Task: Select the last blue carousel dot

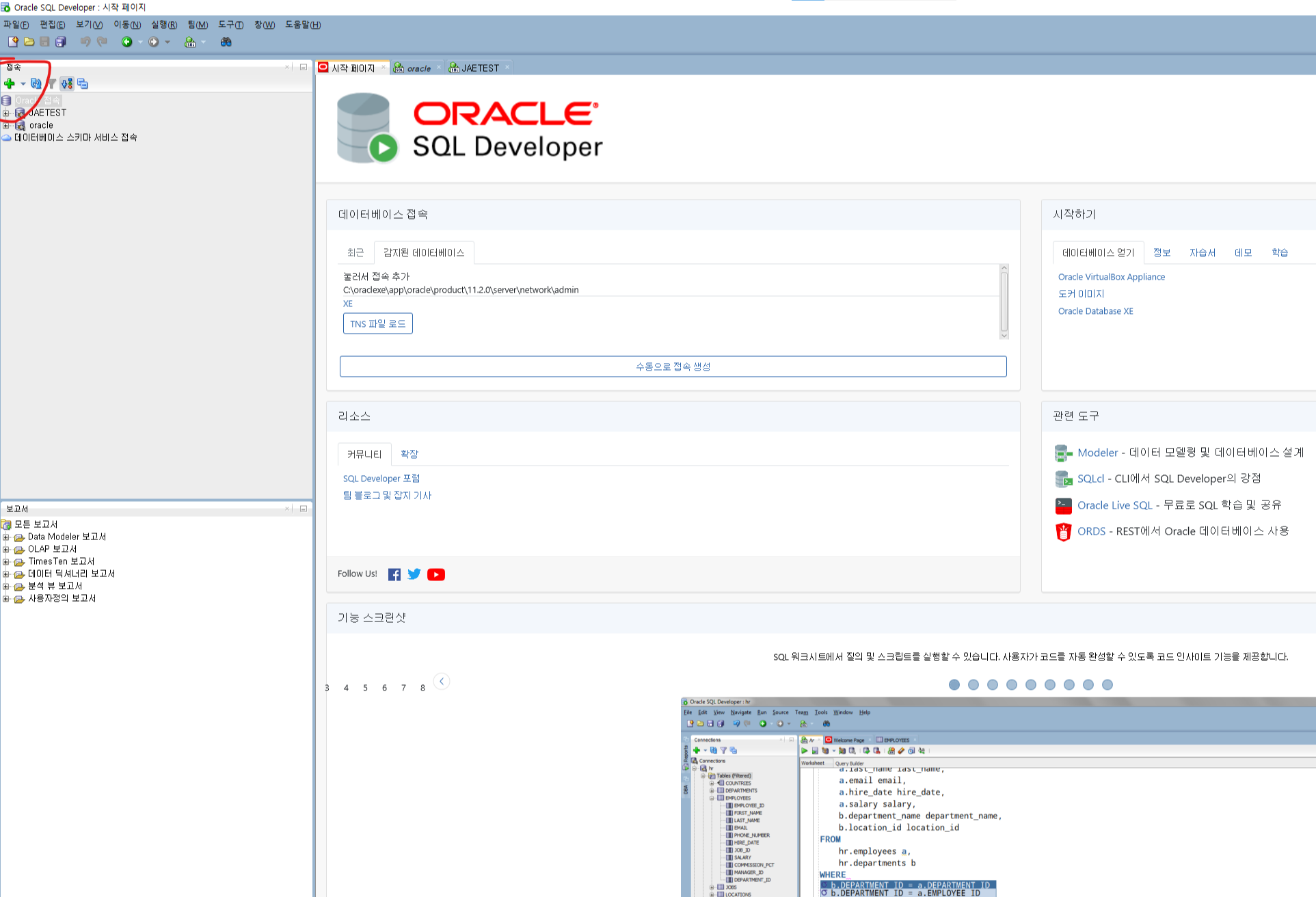Action: [x=1107, y=684]
